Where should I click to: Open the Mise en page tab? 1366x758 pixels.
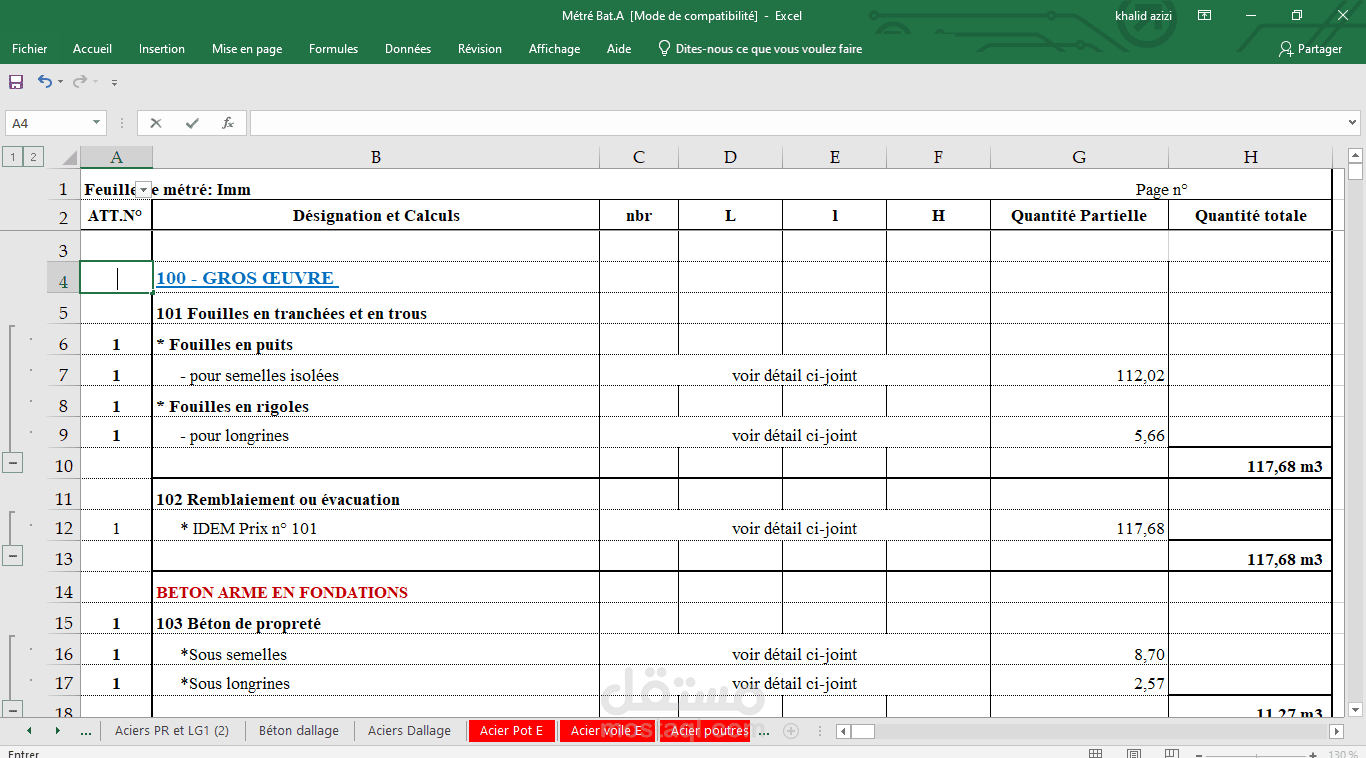247,49
